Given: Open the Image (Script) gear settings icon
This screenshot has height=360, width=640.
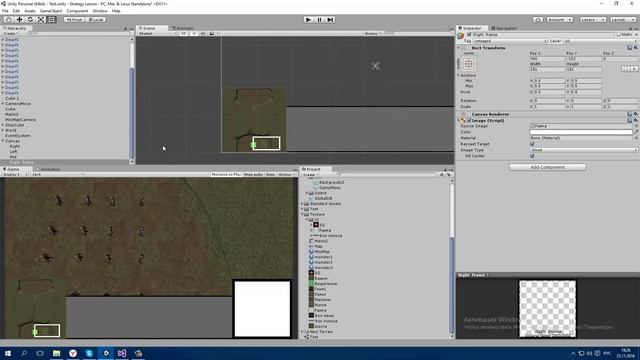Looking at the screenshot, I should tap(636, 120).
